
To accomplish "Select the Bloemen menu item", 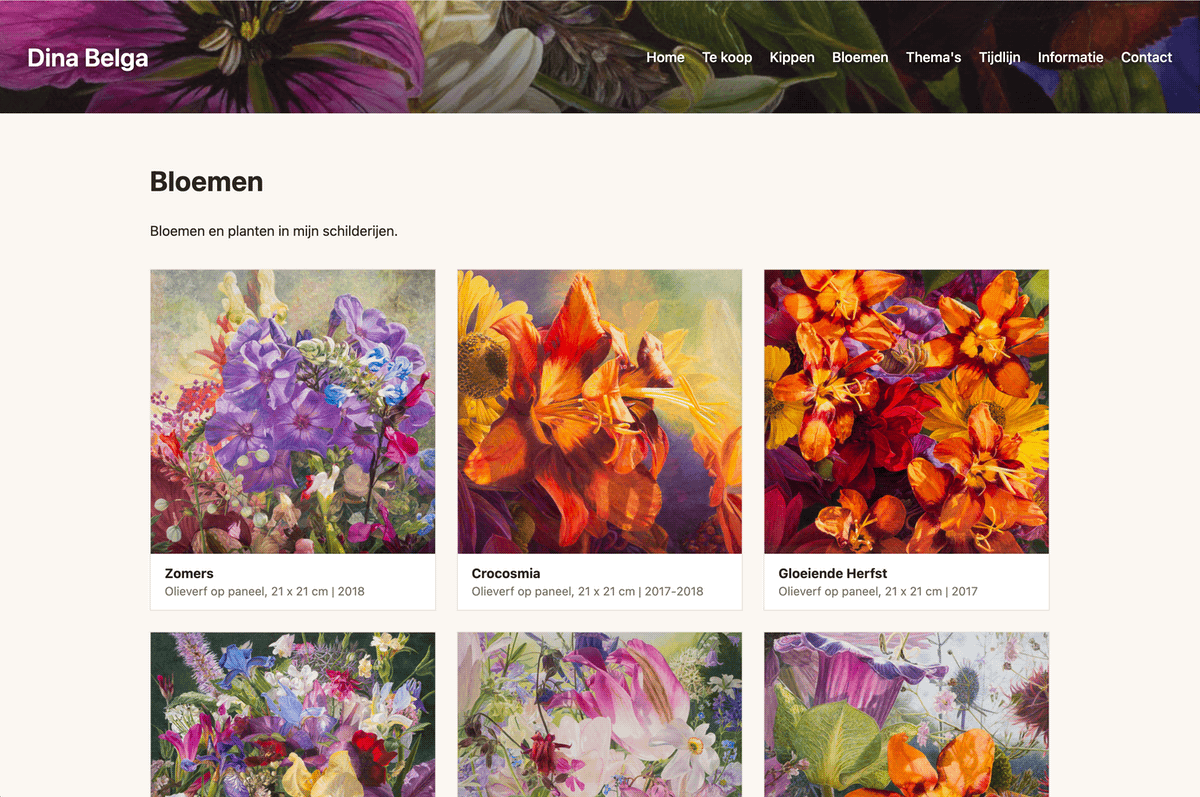I will (x=860, y=57).
